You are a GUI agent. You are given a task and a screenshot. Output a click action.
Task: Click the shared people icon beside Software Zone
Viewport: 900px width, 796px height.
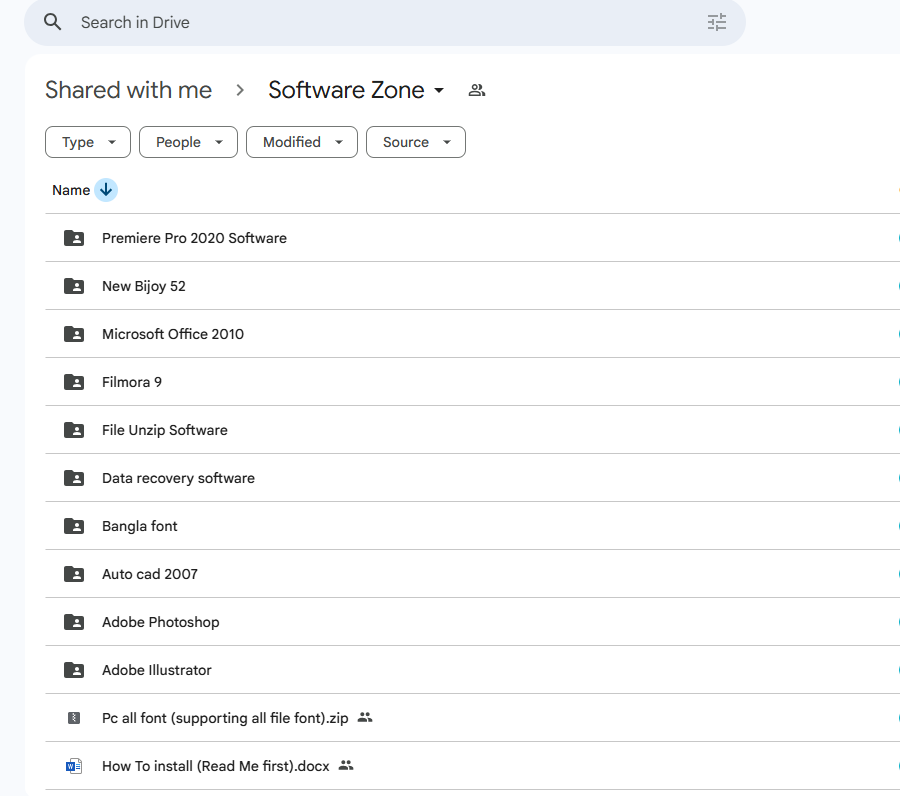point(477,90)
